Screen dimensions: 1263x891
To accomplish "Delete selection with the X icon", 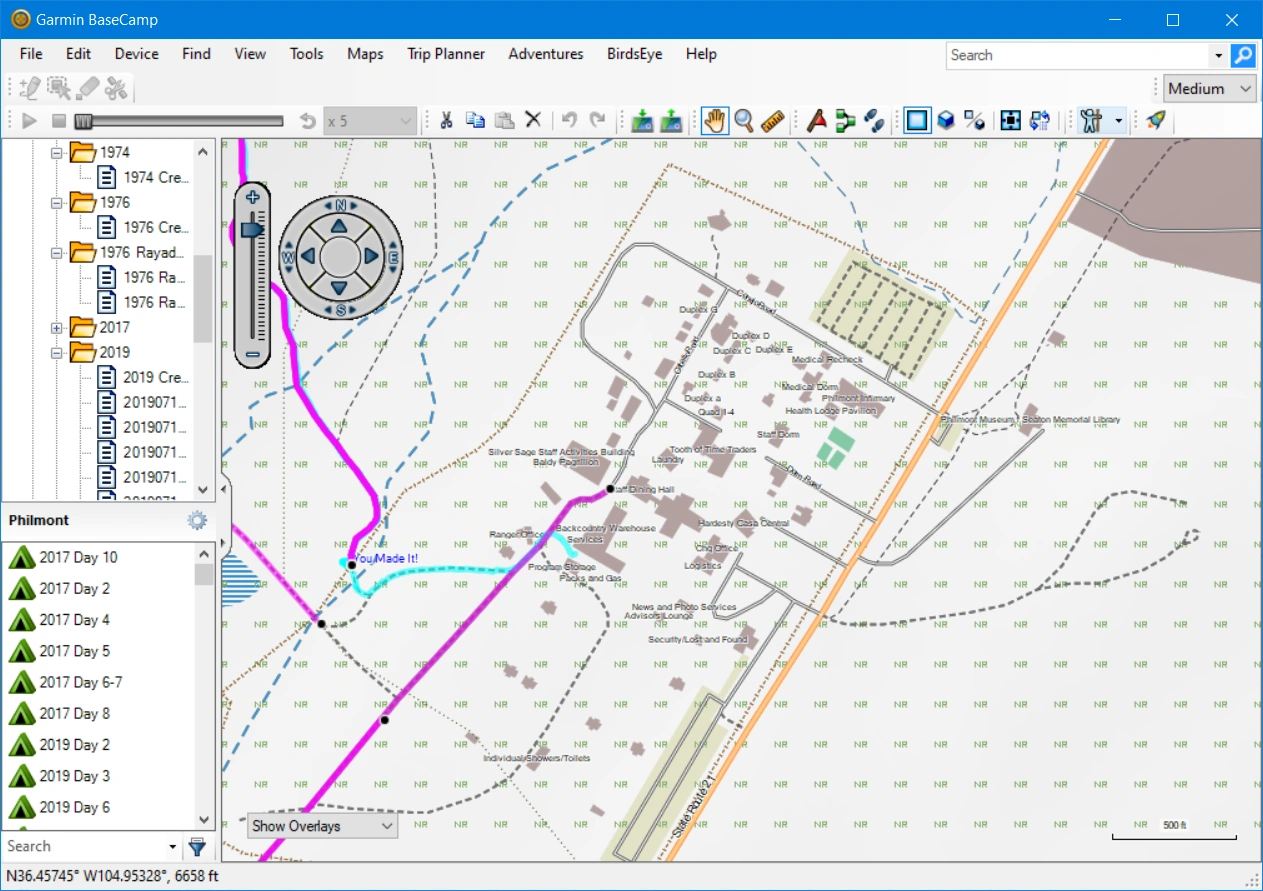I will [x=533, y=121].
